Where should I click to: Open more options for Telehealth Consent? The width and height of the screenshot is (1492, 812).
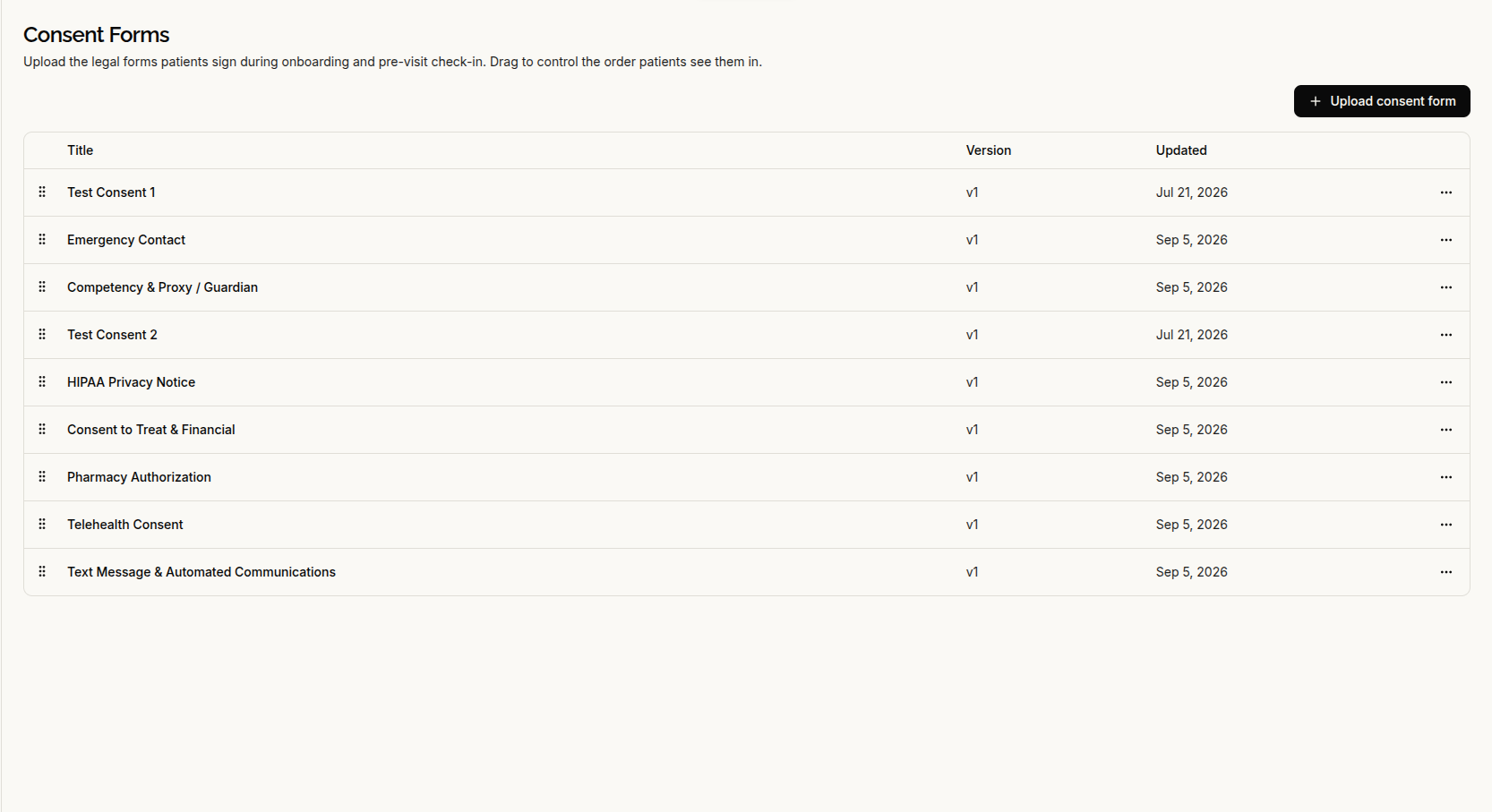tap(1445, 525)
